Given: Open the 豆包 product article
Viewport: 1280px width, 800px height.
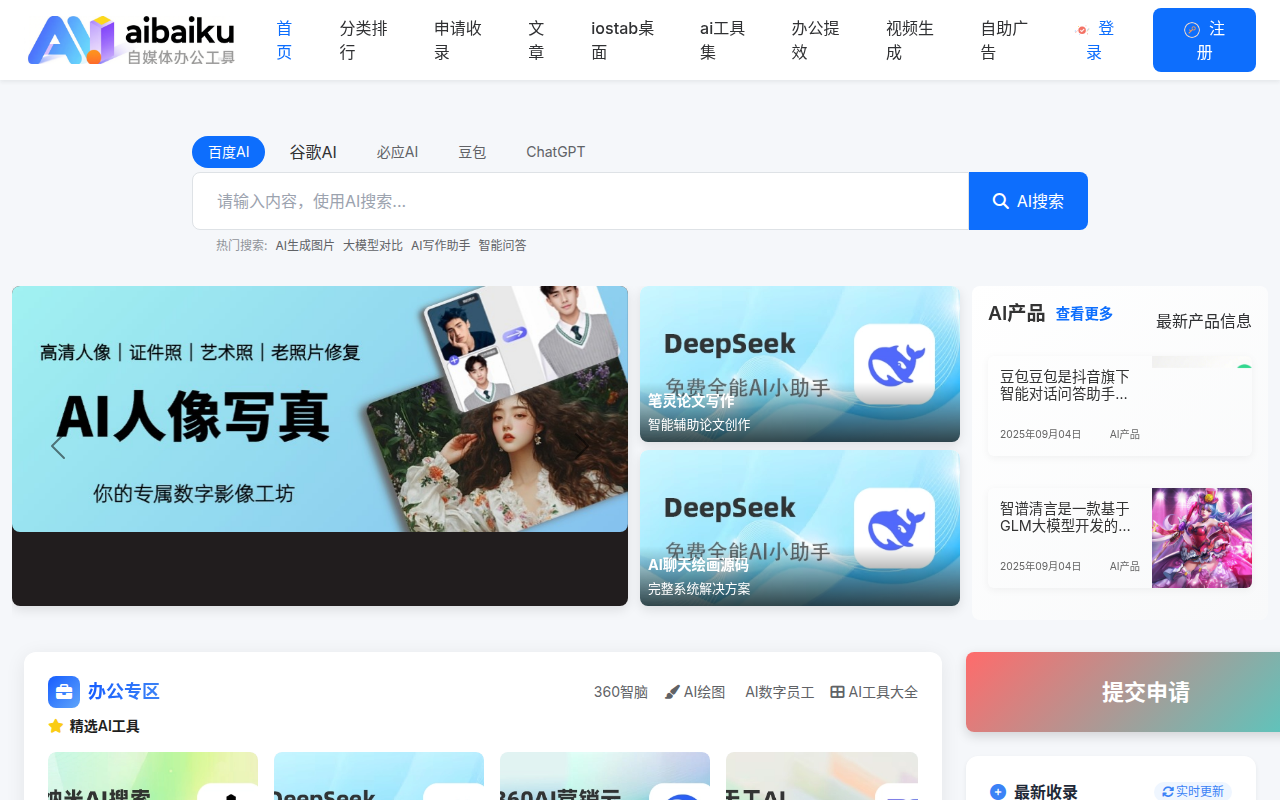Looking at the screenshot, I should (x=1120, y=406).
